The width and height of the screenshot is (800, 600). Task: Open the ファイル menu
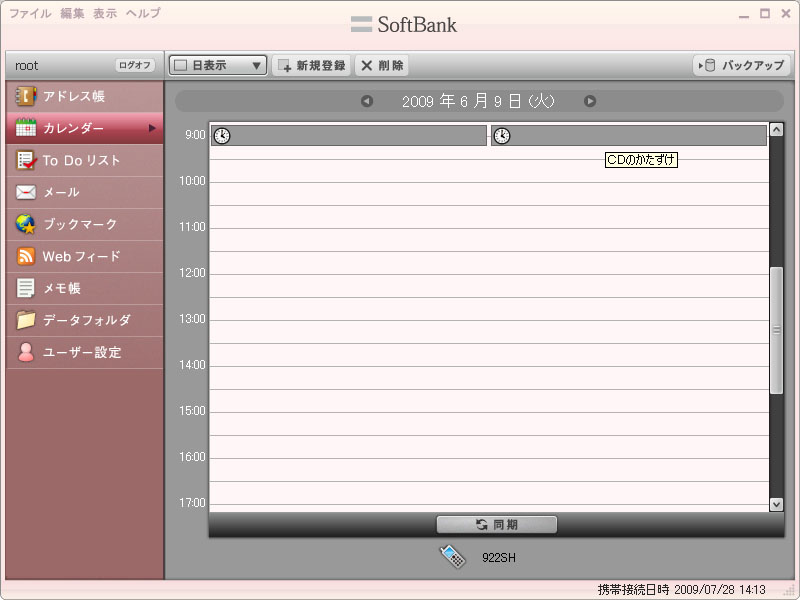[x=30, y=14]
